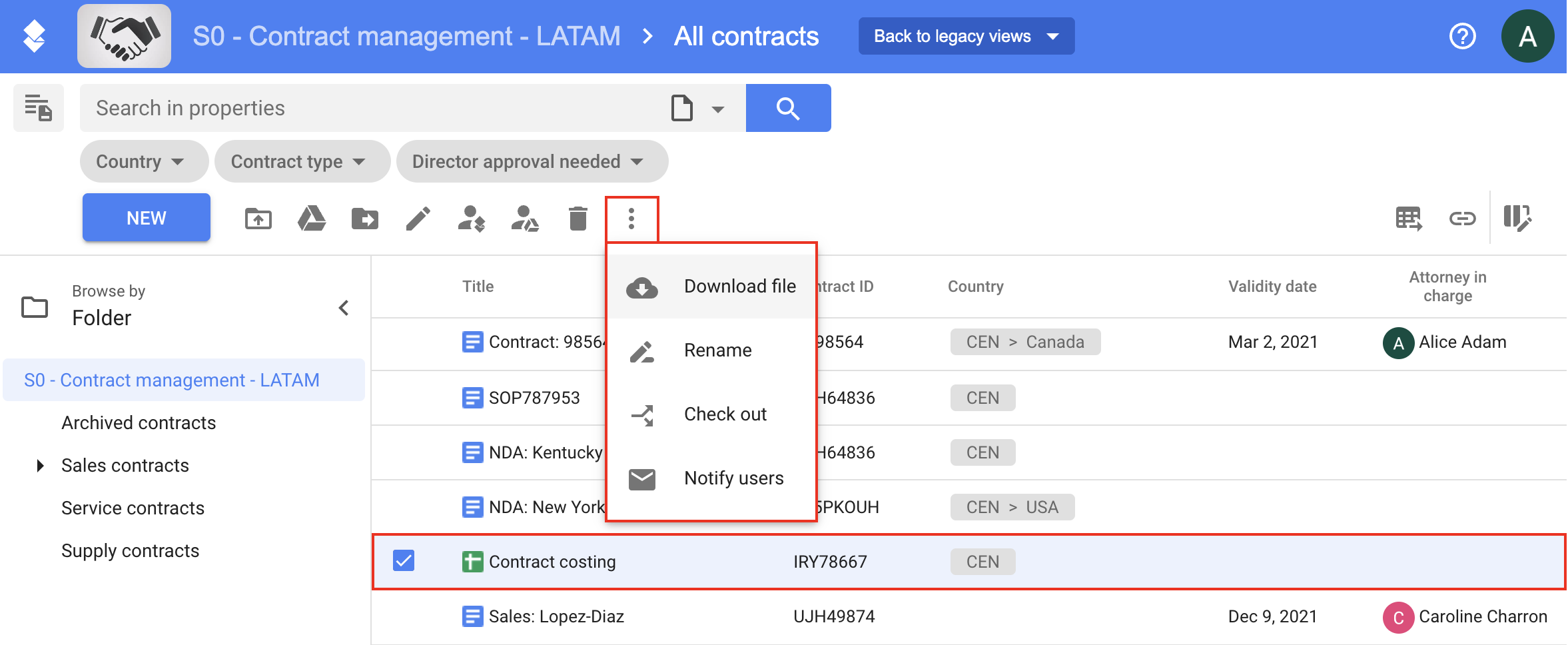Select Notify users from the menu
Image resolution: width=1568 pixels, height=645 pixels.
[x=711, y=478]
